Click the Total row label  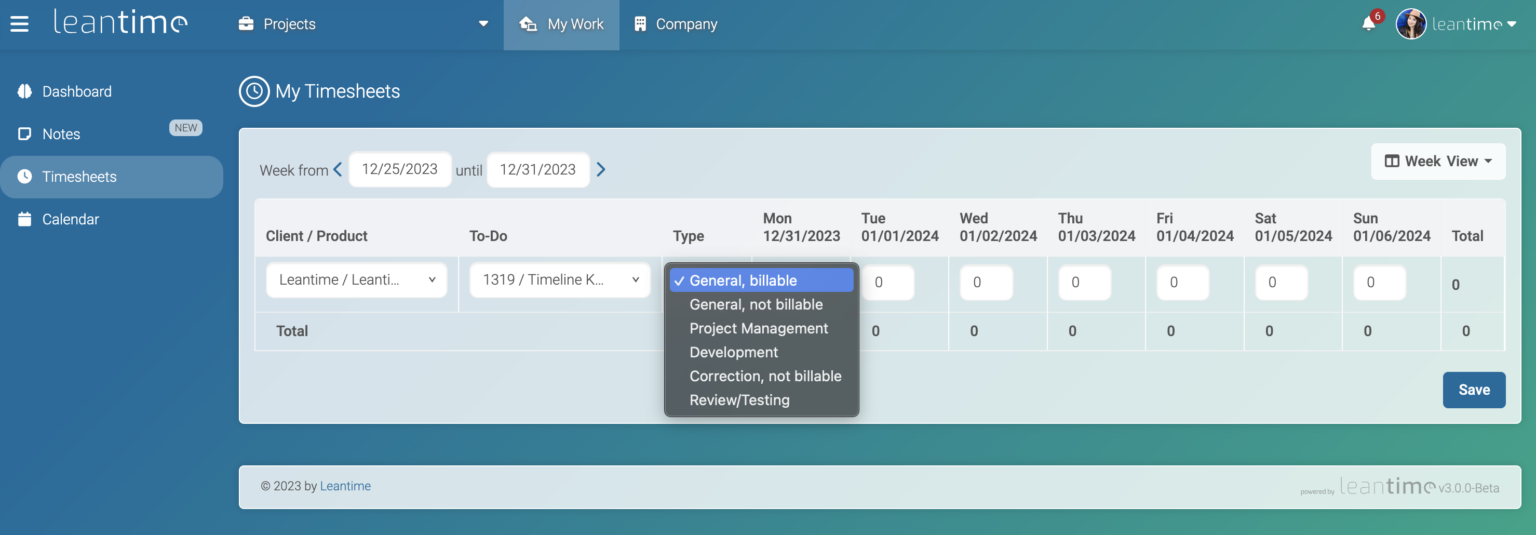[x=292, y=331]
